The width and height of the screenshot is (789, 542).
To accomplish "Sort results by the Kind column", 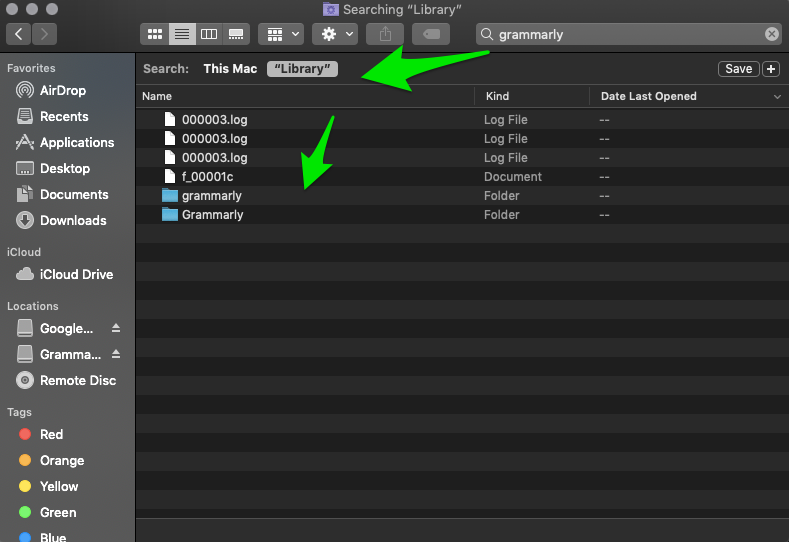I will 532,96.
